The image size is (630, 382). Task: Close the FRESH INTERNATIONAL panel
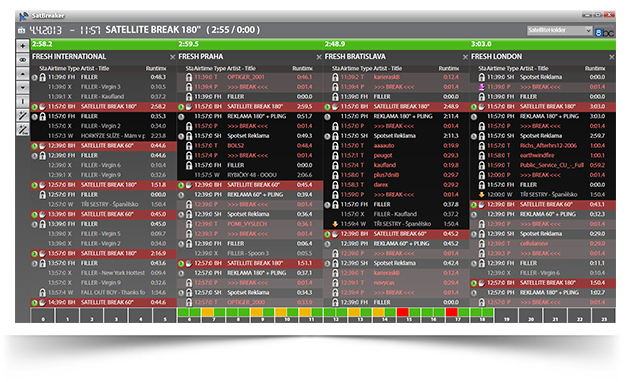click(172, 57)
